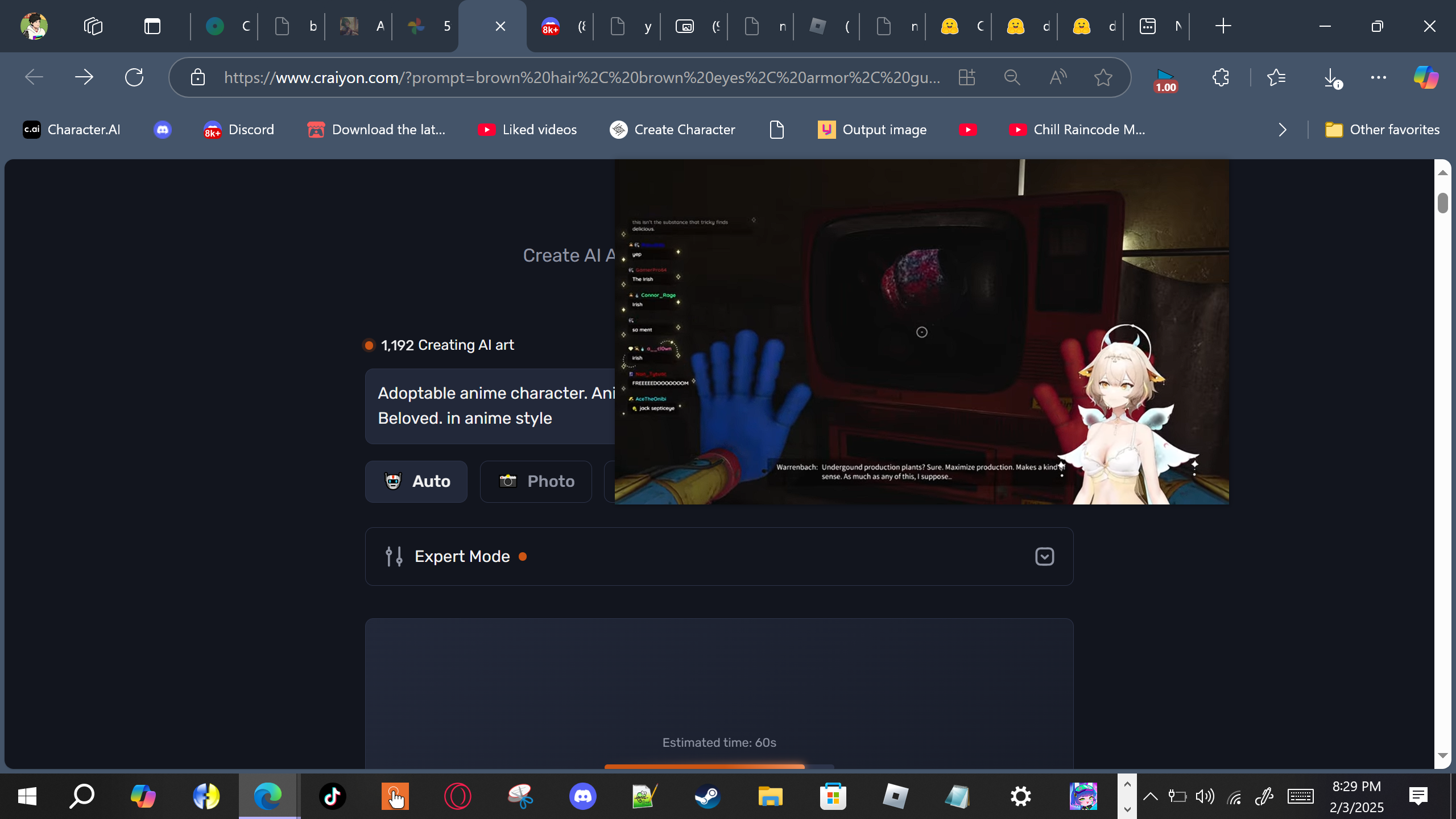
Task: Open the Create Character bookmark
Action: [672, 130]
